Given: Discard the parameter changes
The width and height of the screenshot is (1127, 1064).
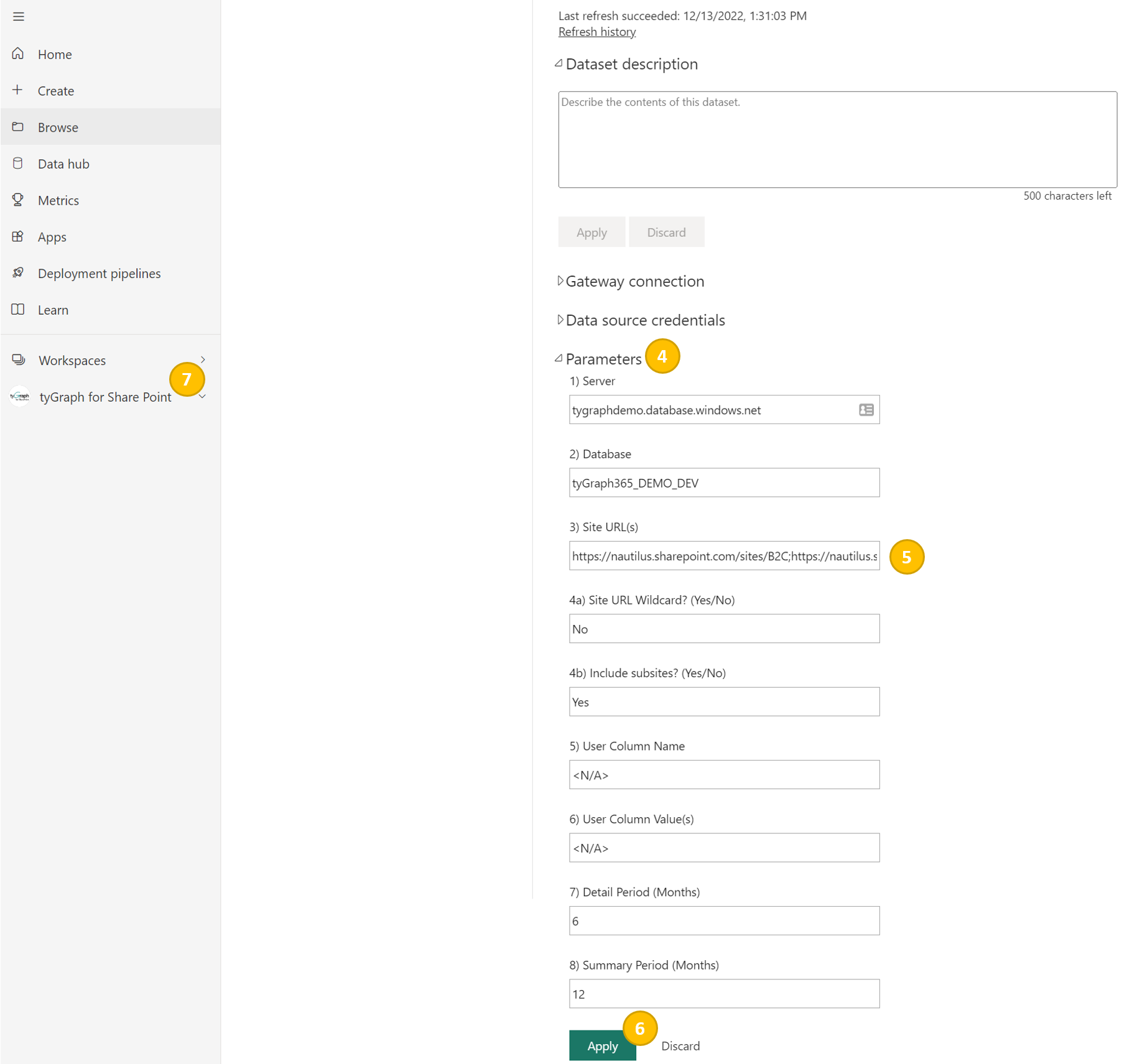Looking at the screenshot, I should click(x=680, y=1046).
